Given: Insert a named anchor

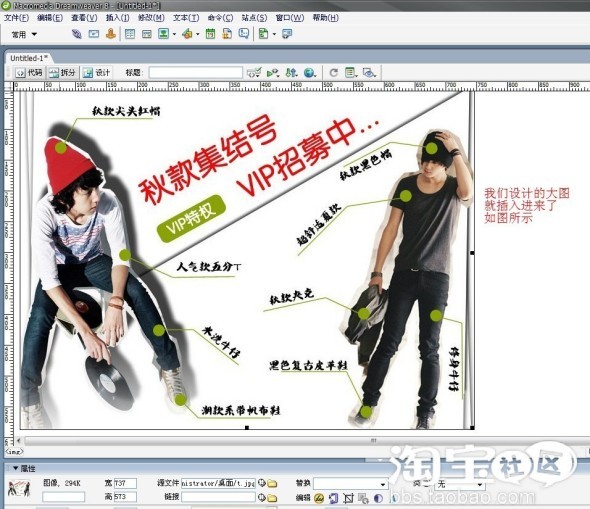Looking at the screenshot, I should [x=111, y=34].
